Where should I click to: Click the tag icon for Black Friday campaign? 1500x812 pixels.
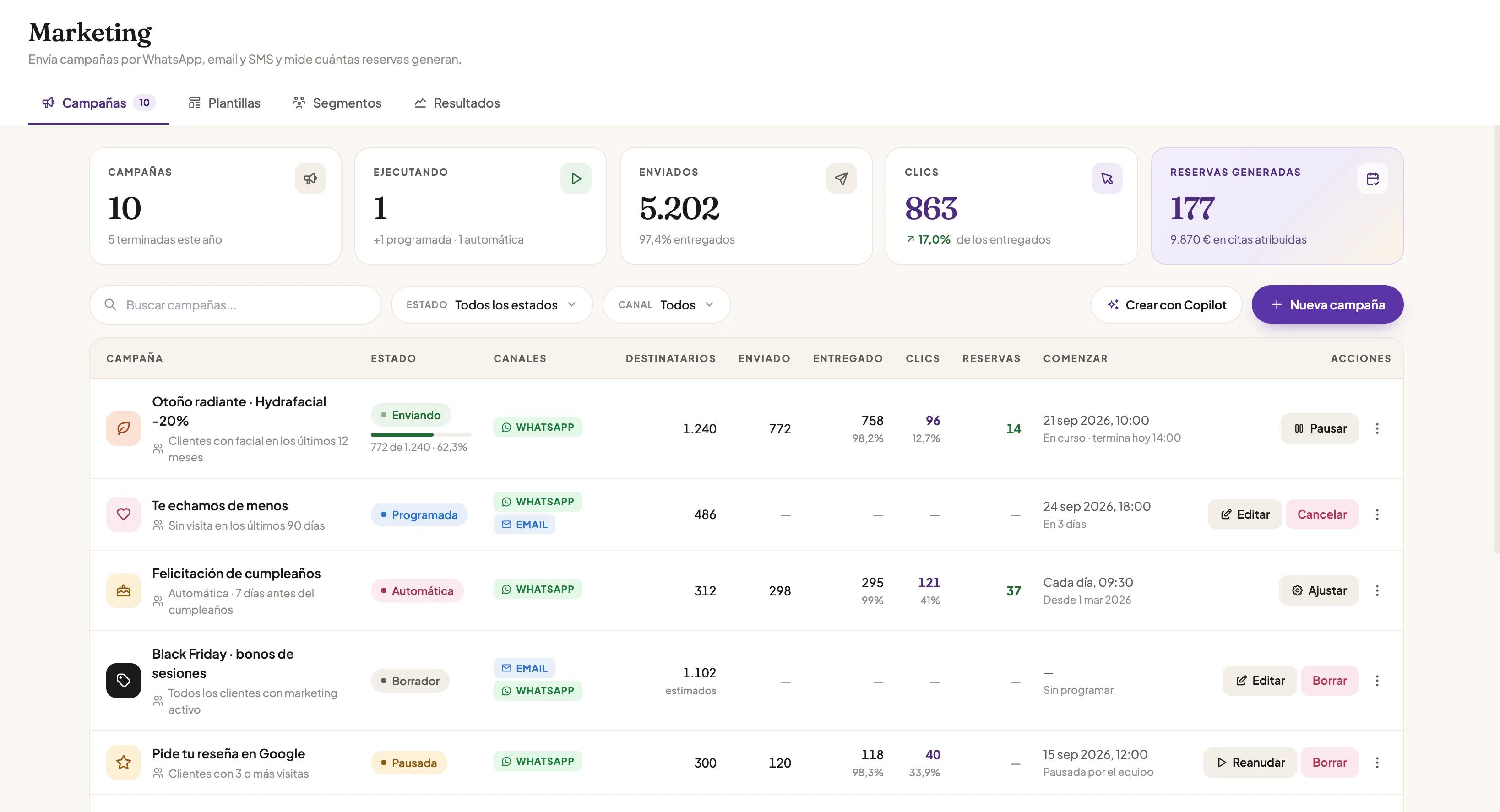point(124,680)
